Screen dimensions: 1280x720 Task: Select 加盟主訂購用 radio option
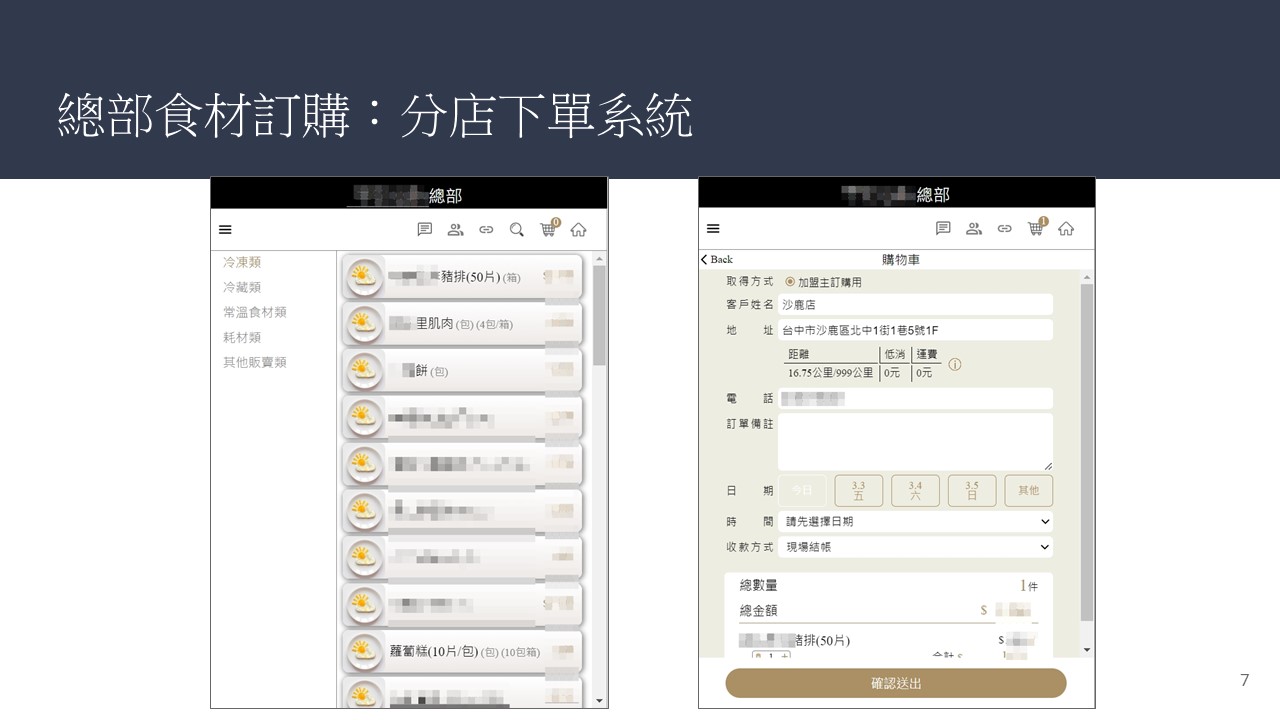[790, 282]
